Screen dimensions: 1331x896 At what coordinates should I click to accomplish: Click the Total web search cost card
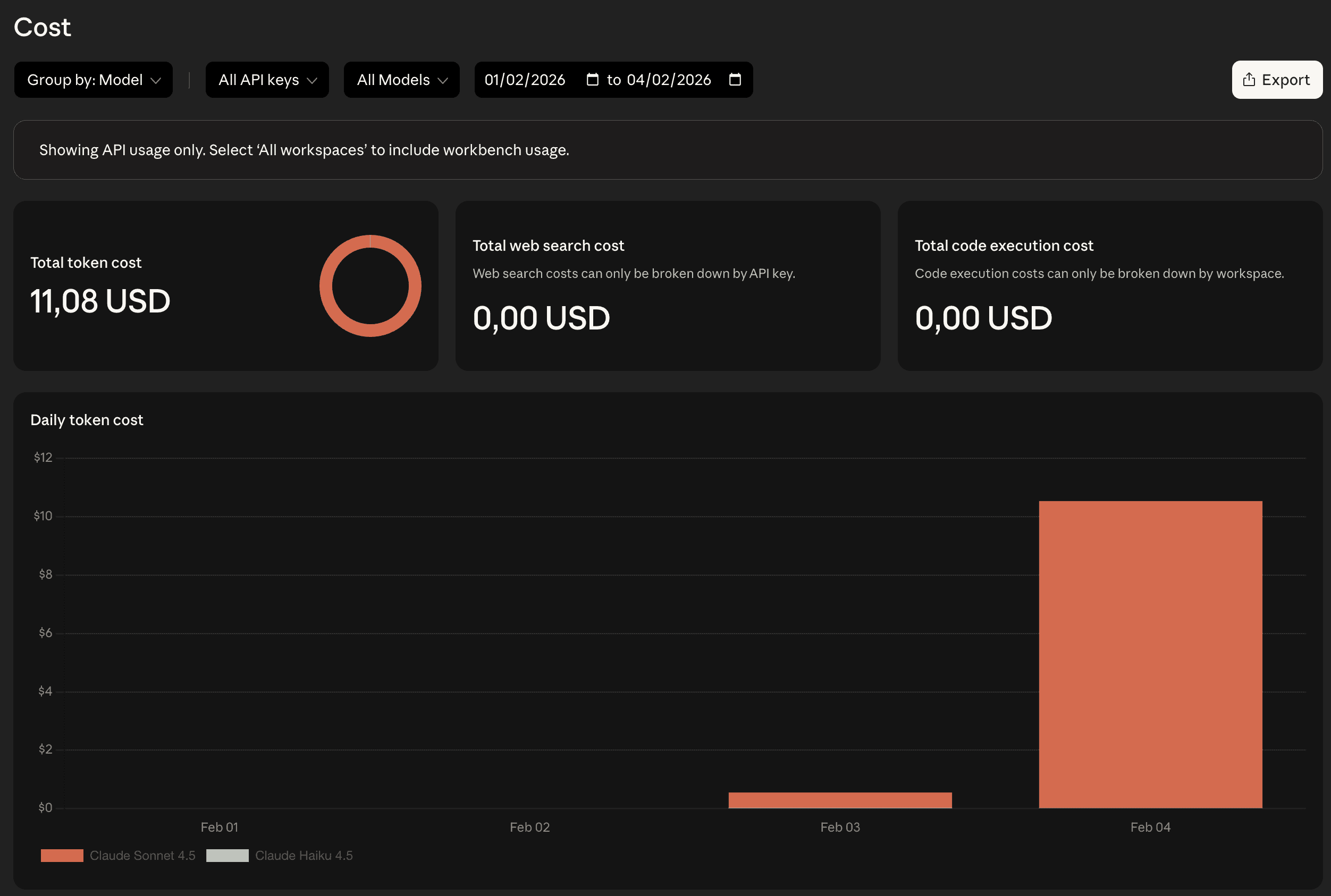click(668, 286)
